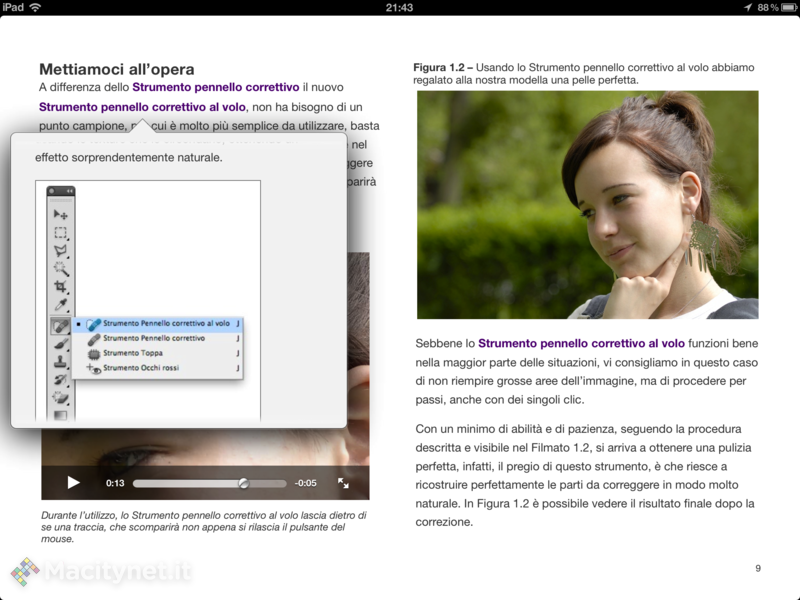Screen dimensions: 800x600
Task: Choose Strumento Pennello correttivo al volo
Action: [x=165, y=324]
